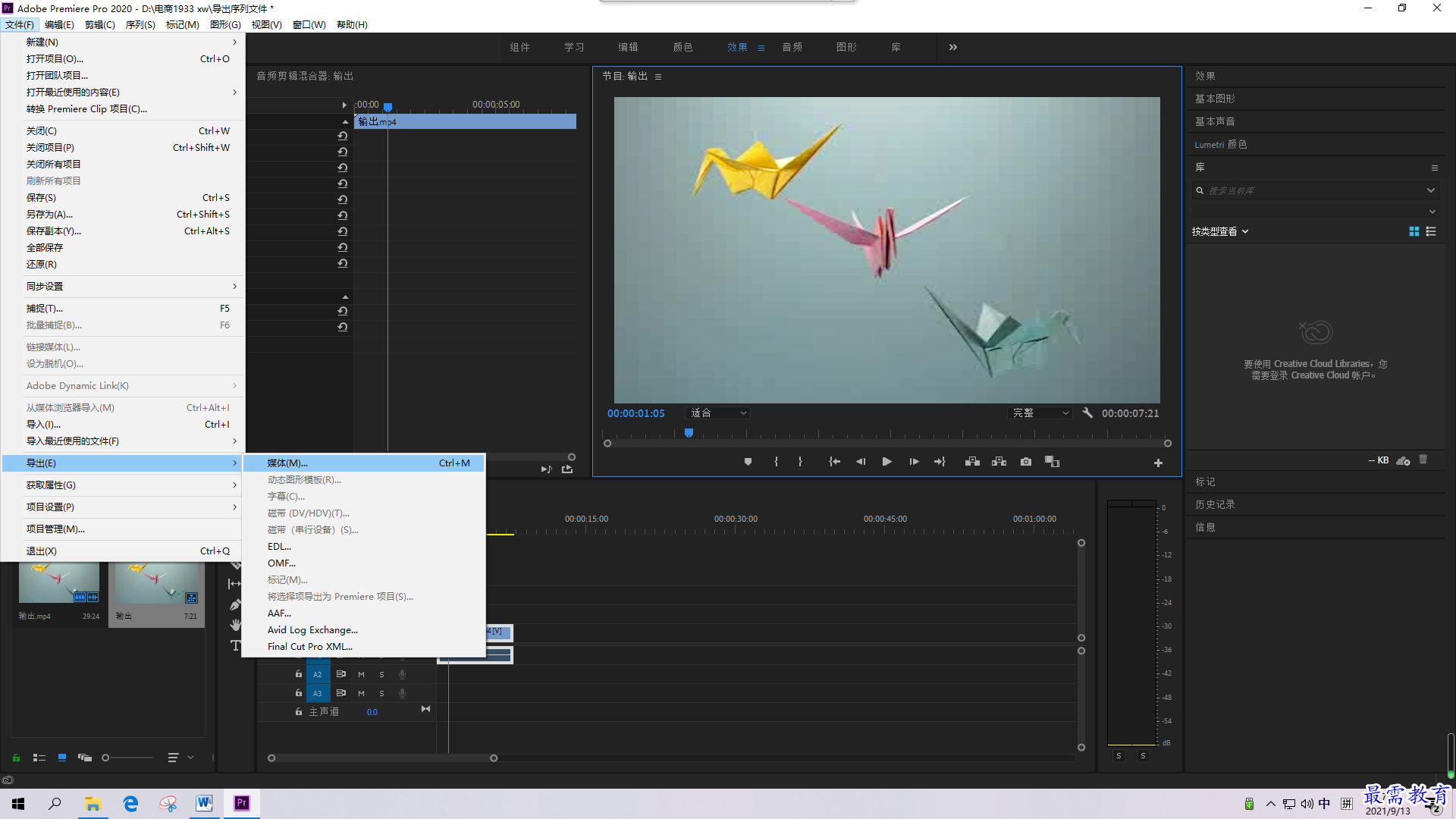This screenshot has height=819, width=1456.
Task: Open the 标记 panel on the right
Action: click(1205, 482)
